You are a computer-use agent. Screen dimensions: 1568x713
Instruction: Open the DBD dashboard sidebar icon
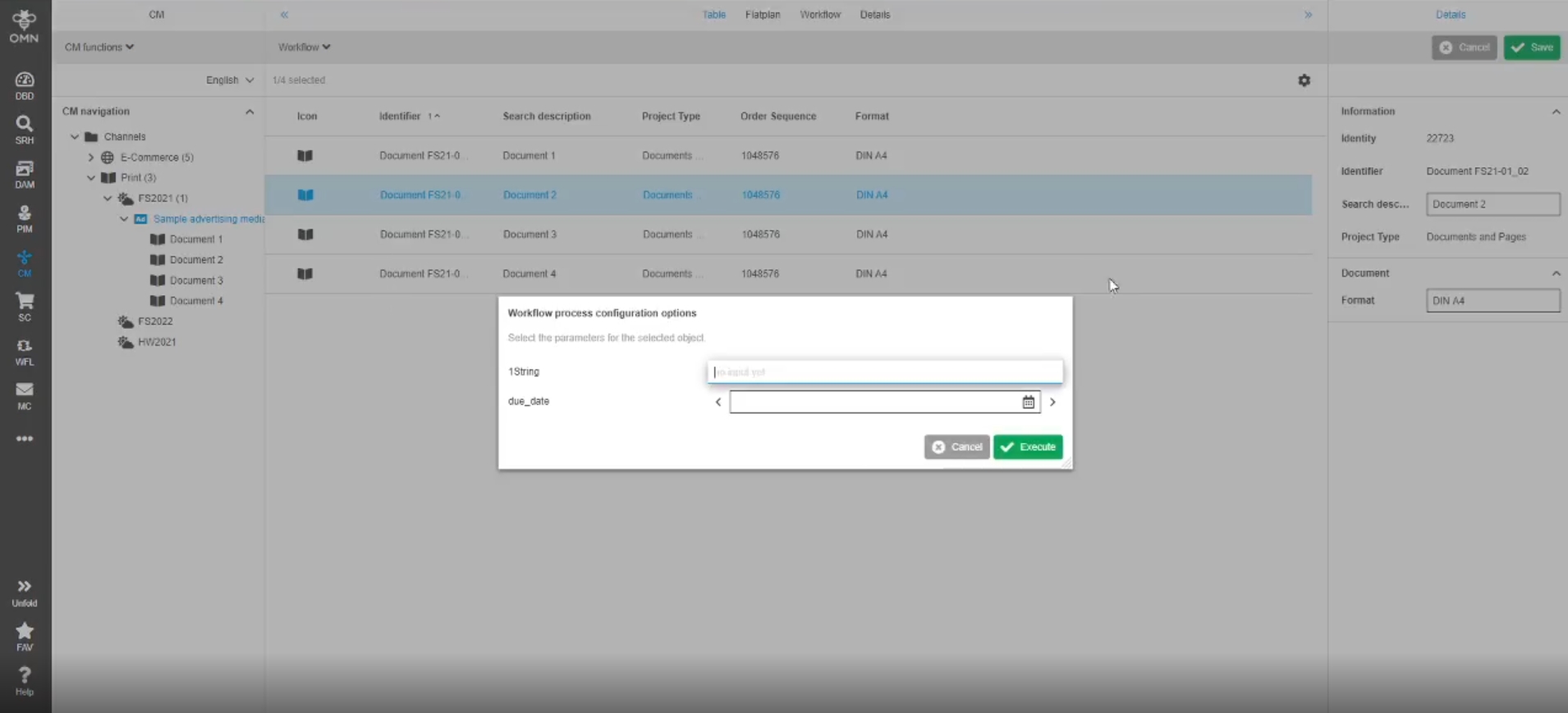click(25, 85)
